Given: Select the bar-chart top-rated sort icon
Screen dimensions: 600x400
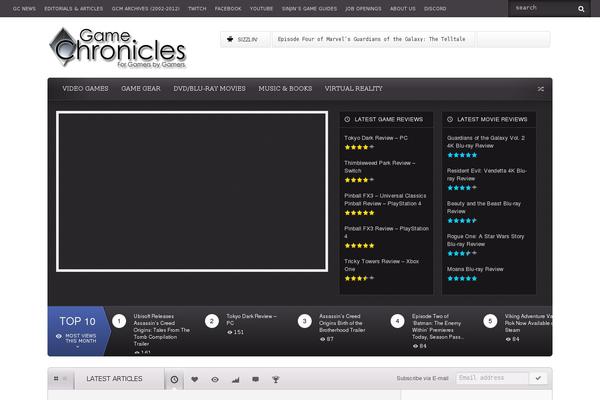Looking at the screenshot, I should [x=235, y=379].
